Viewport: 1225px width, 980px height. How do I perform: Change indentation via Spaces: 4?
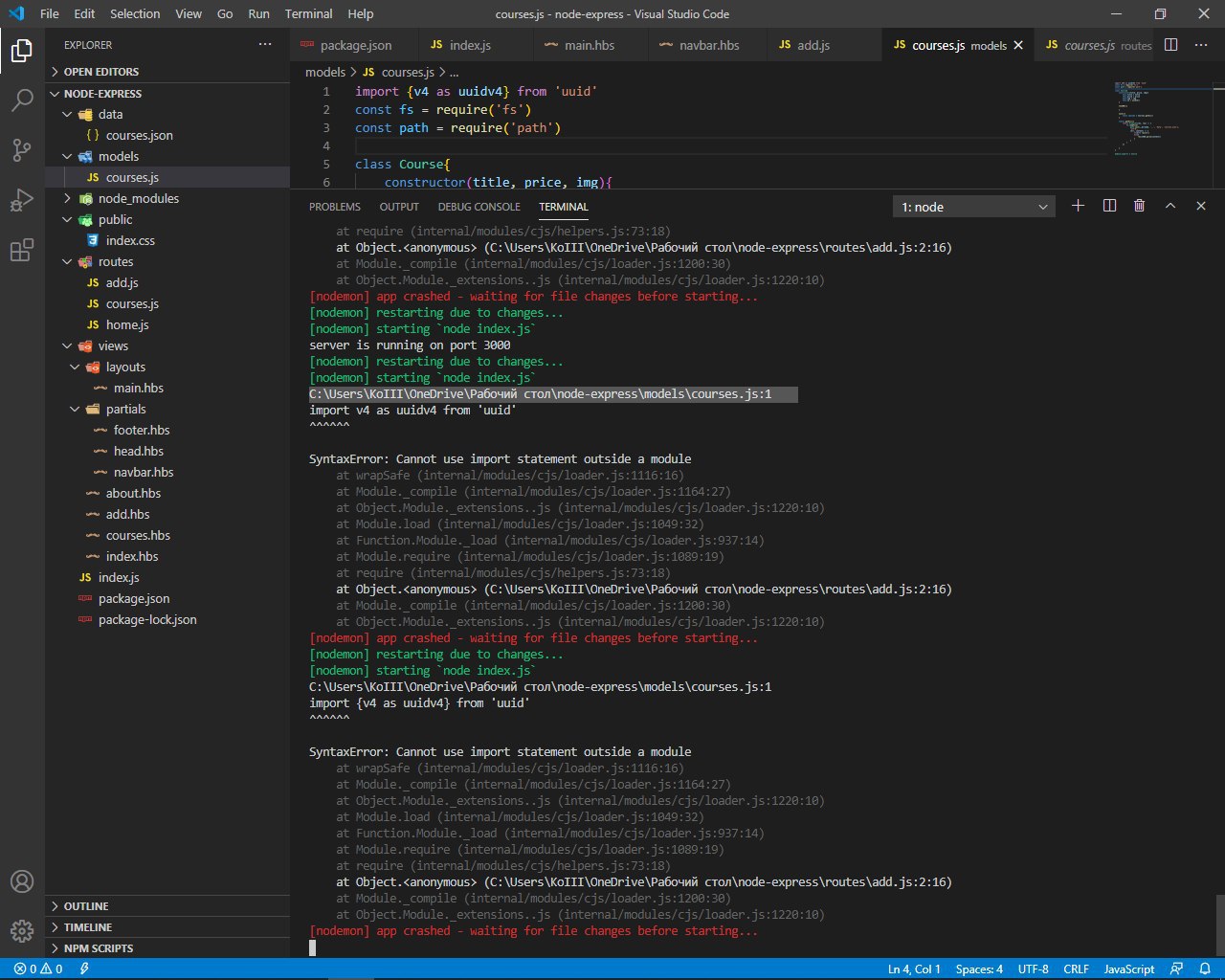pyautogui.click(x=979, y=969)
